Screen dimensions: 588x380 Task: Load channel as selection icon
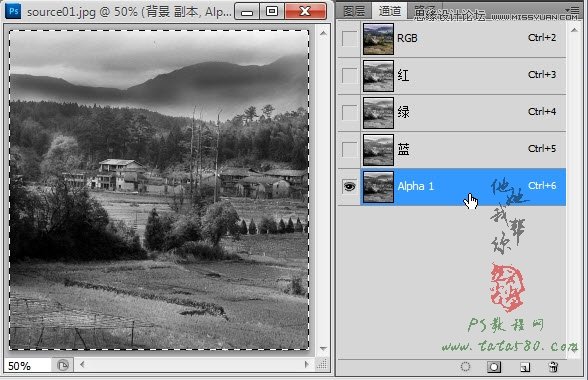point(465,366)
